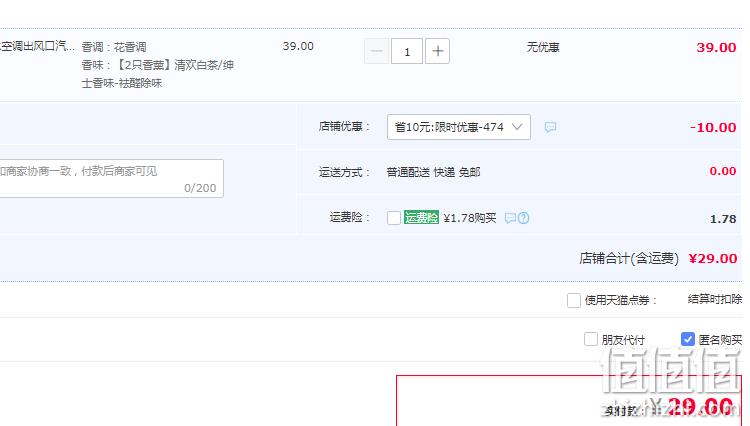
Task: Click the 店铺合计(含运费) label
Action: coord(629,259)
